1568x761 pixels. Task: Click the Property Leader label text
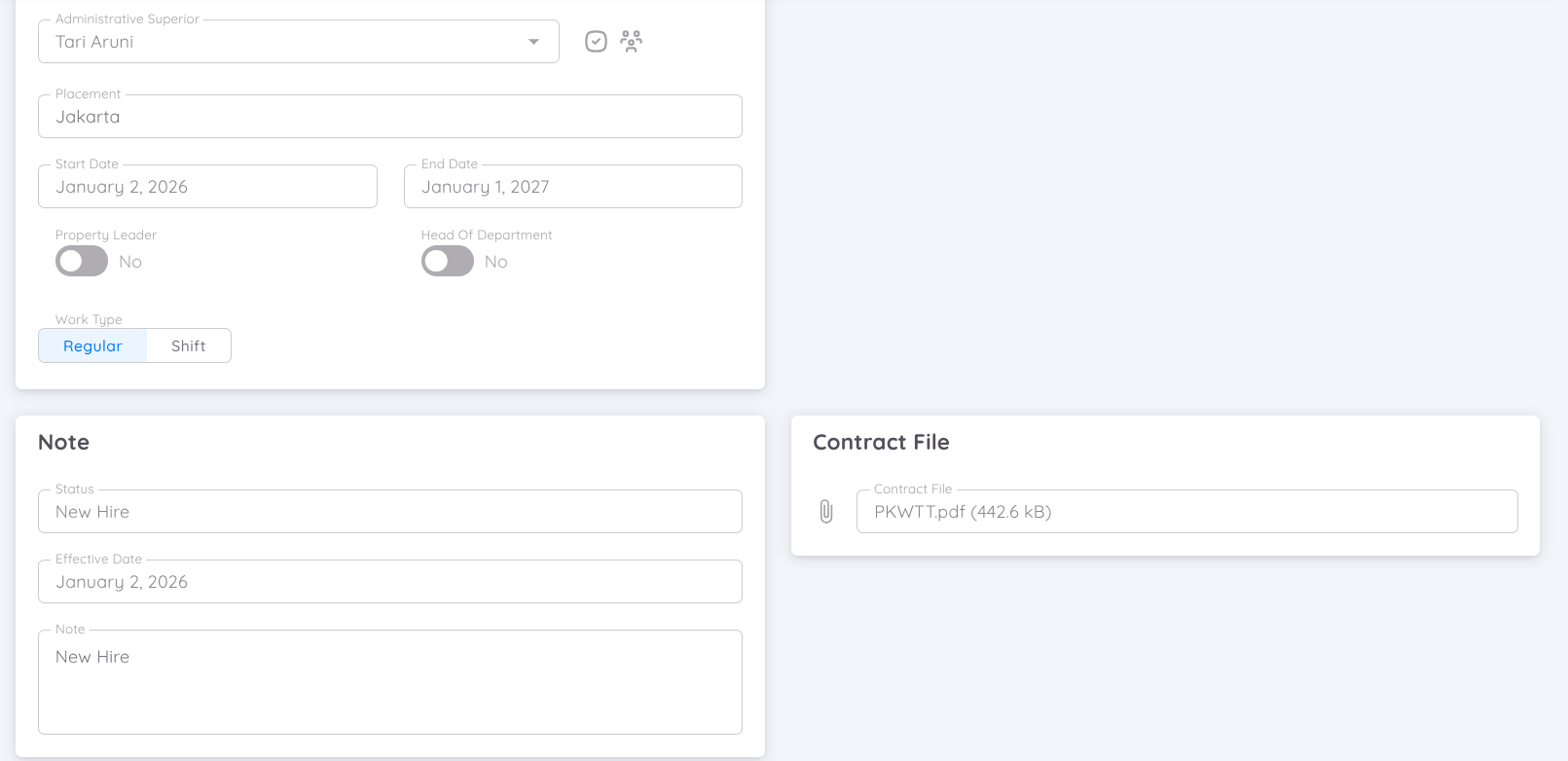tap(106, 235)
